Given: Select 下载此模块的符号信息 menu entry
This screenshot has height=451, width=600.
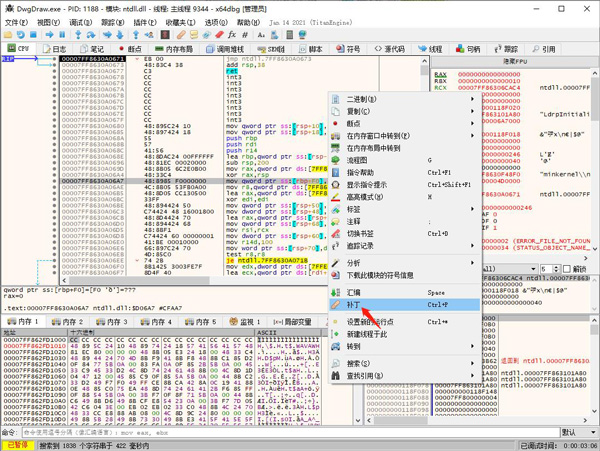Looking at the screenshot, I should tap(405, 275).
